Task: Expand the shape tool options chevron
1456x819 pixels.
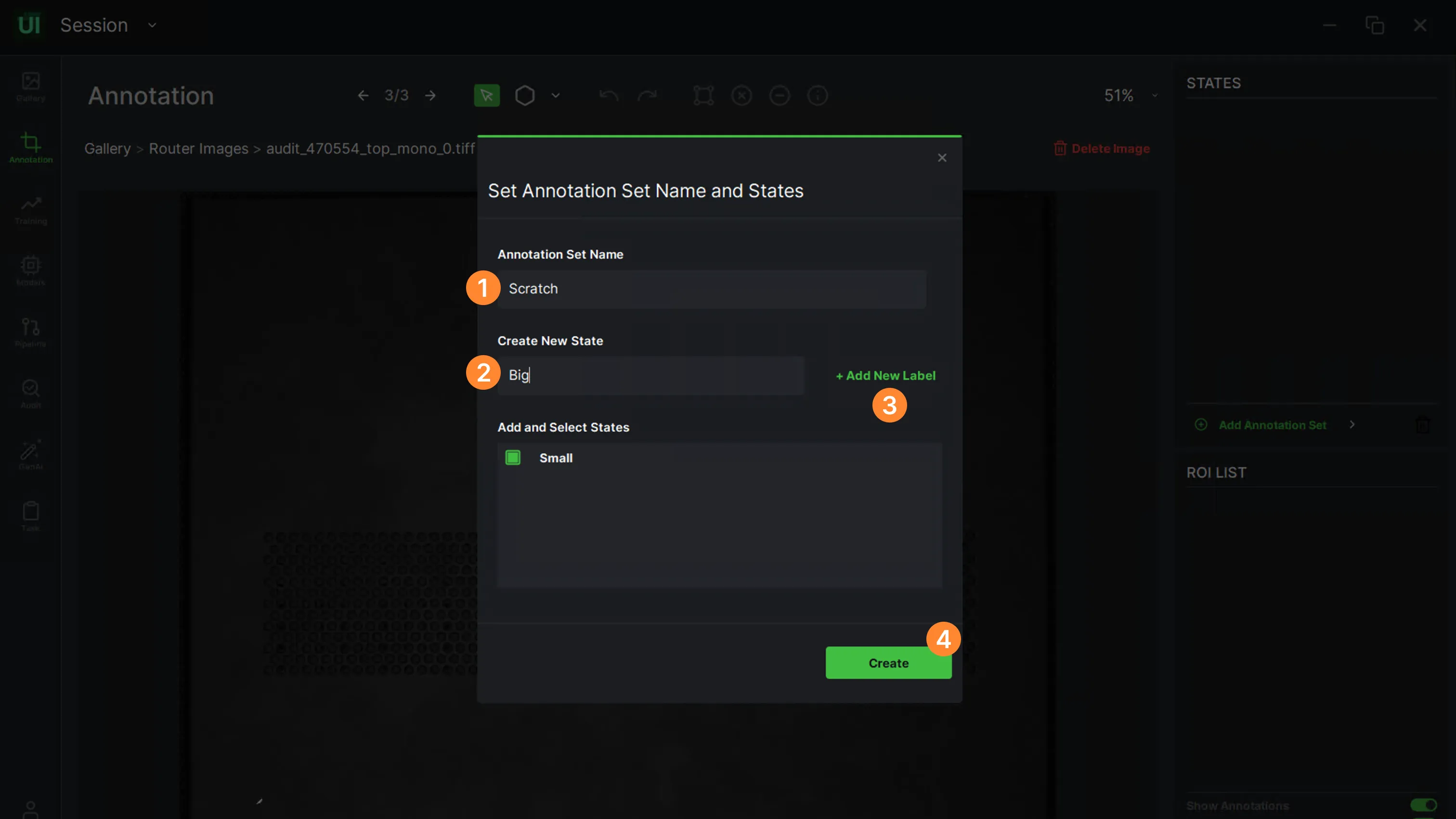Action: (556, 95)
